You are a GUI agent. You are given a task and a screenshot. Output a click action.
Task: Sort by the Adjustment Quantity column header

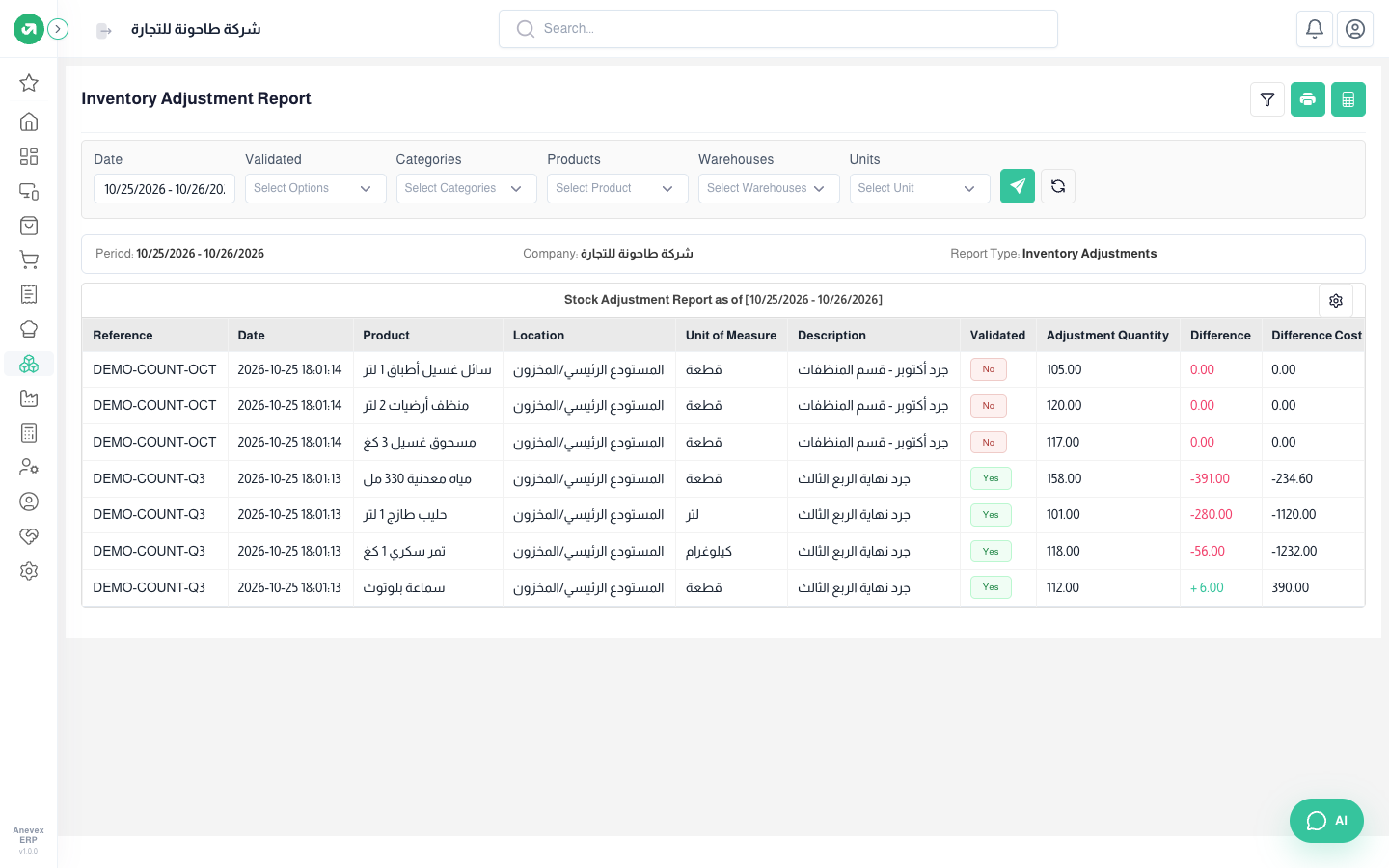pyautogui.click(x=1107, y=336)
